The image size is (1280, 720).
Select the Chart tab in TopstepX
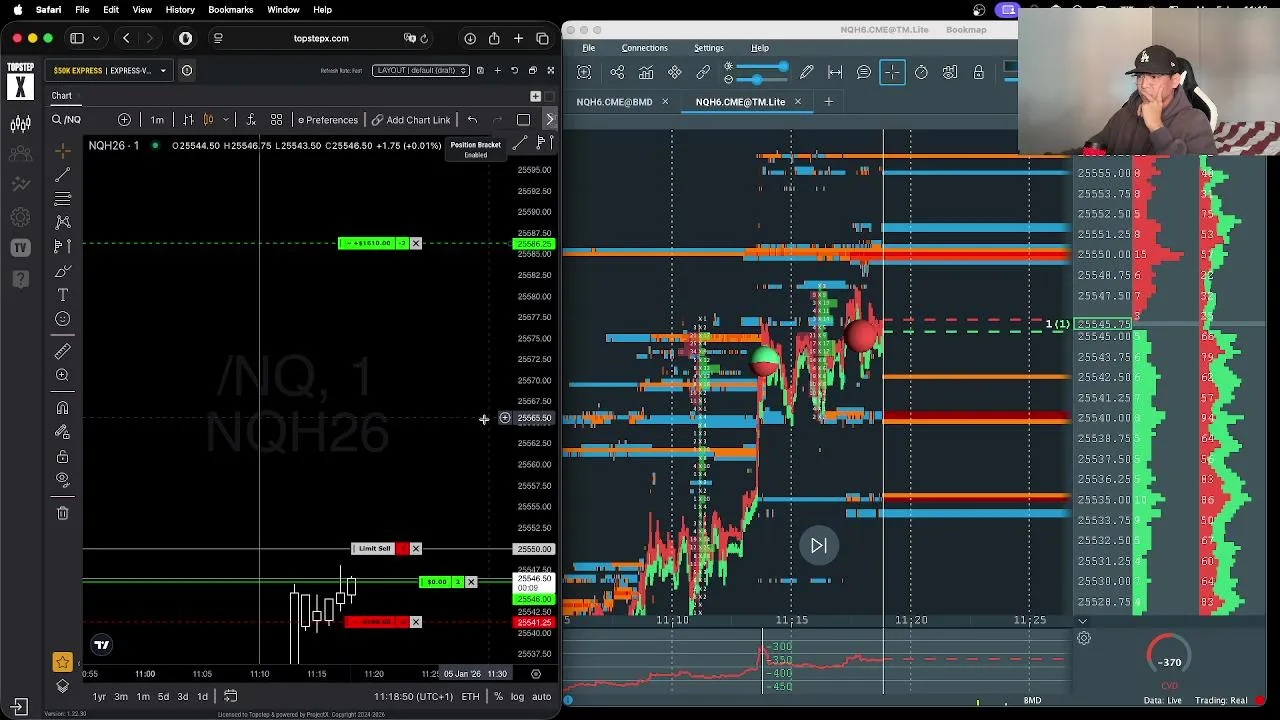62,96
